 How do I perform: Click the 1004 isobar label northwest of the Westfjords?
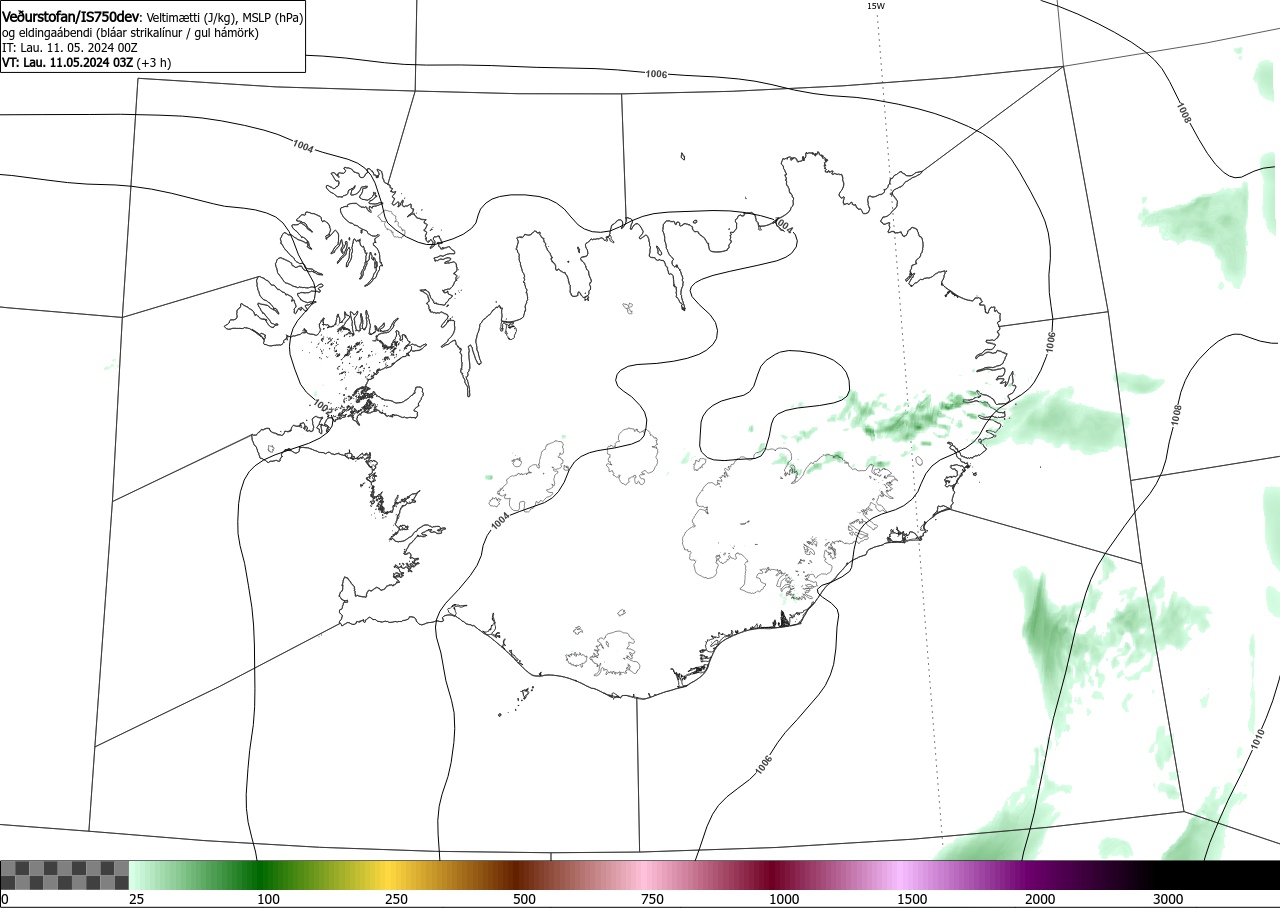point(303,147)
